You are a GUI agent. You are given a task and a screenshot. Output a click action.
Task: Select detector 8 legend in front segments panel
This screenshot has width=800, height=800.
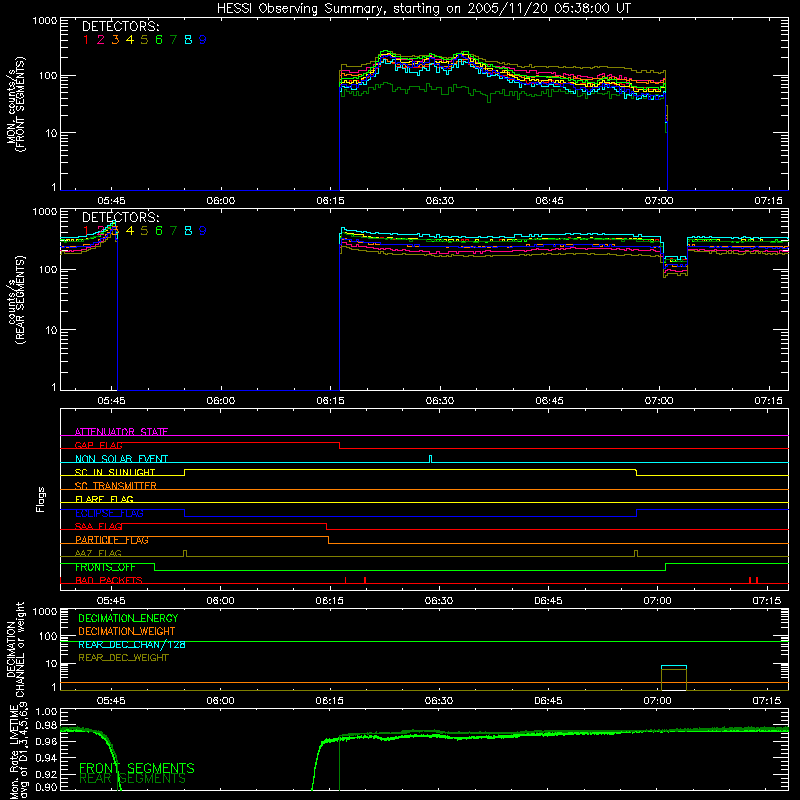pos(188,40)
